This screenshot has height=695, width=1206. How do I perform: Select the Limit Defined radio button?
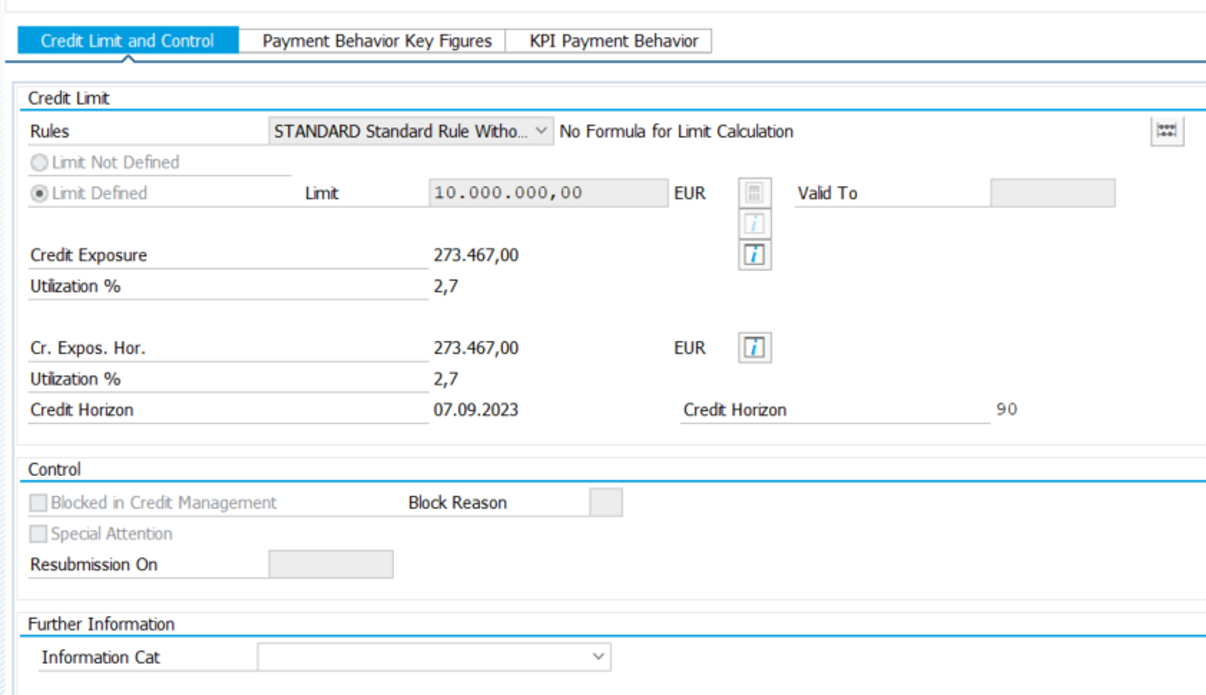39,193
